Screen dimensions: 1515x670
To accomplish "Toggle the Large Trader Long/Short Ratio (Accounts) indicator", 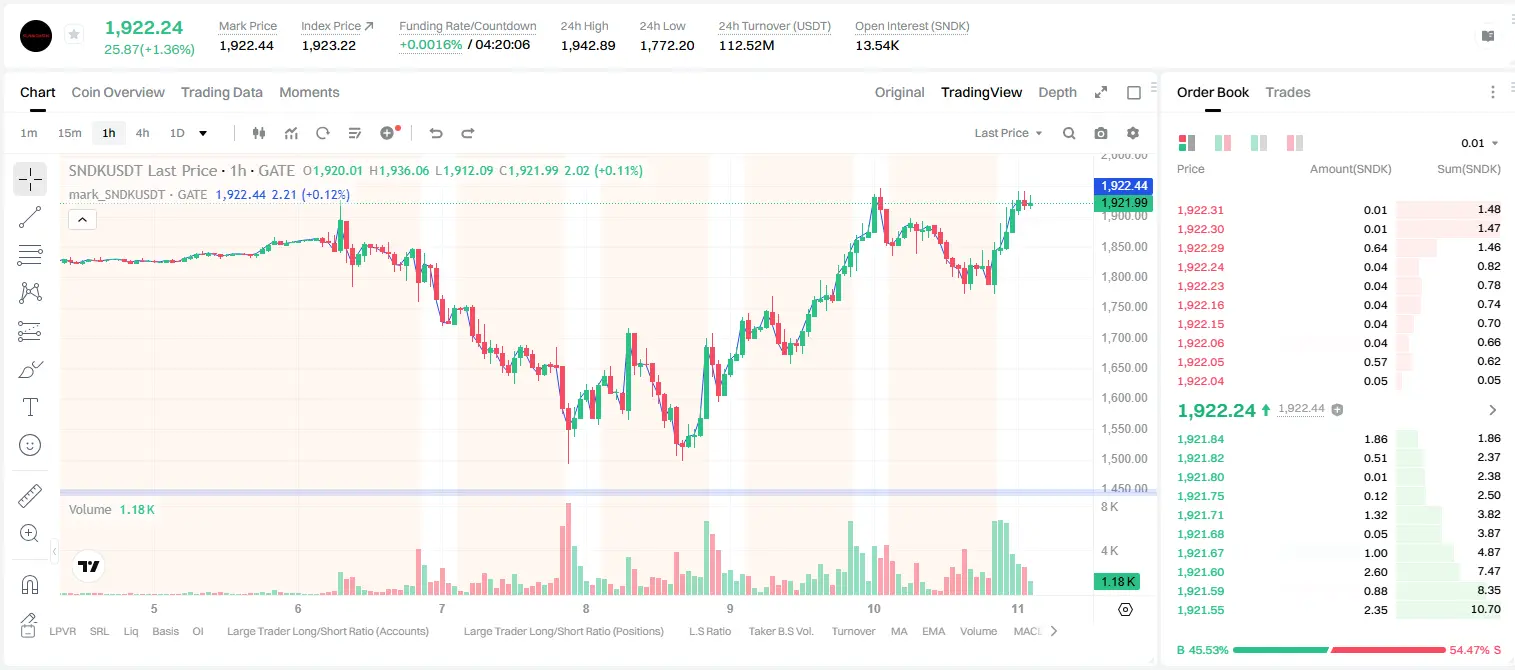I will (x=328, y=631).
